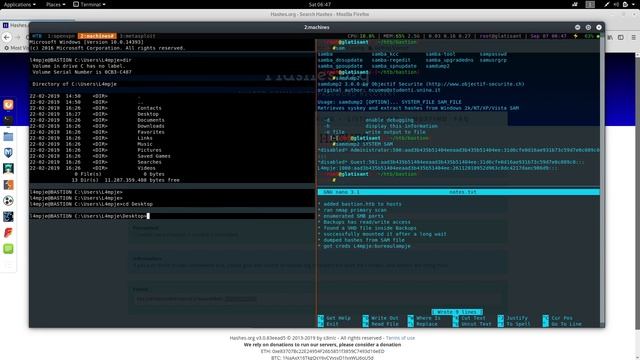Image resolution: width=640 pixels, height=360 pixels.
Task: Launch the red F icon in the dock
Action: [8, 233]
